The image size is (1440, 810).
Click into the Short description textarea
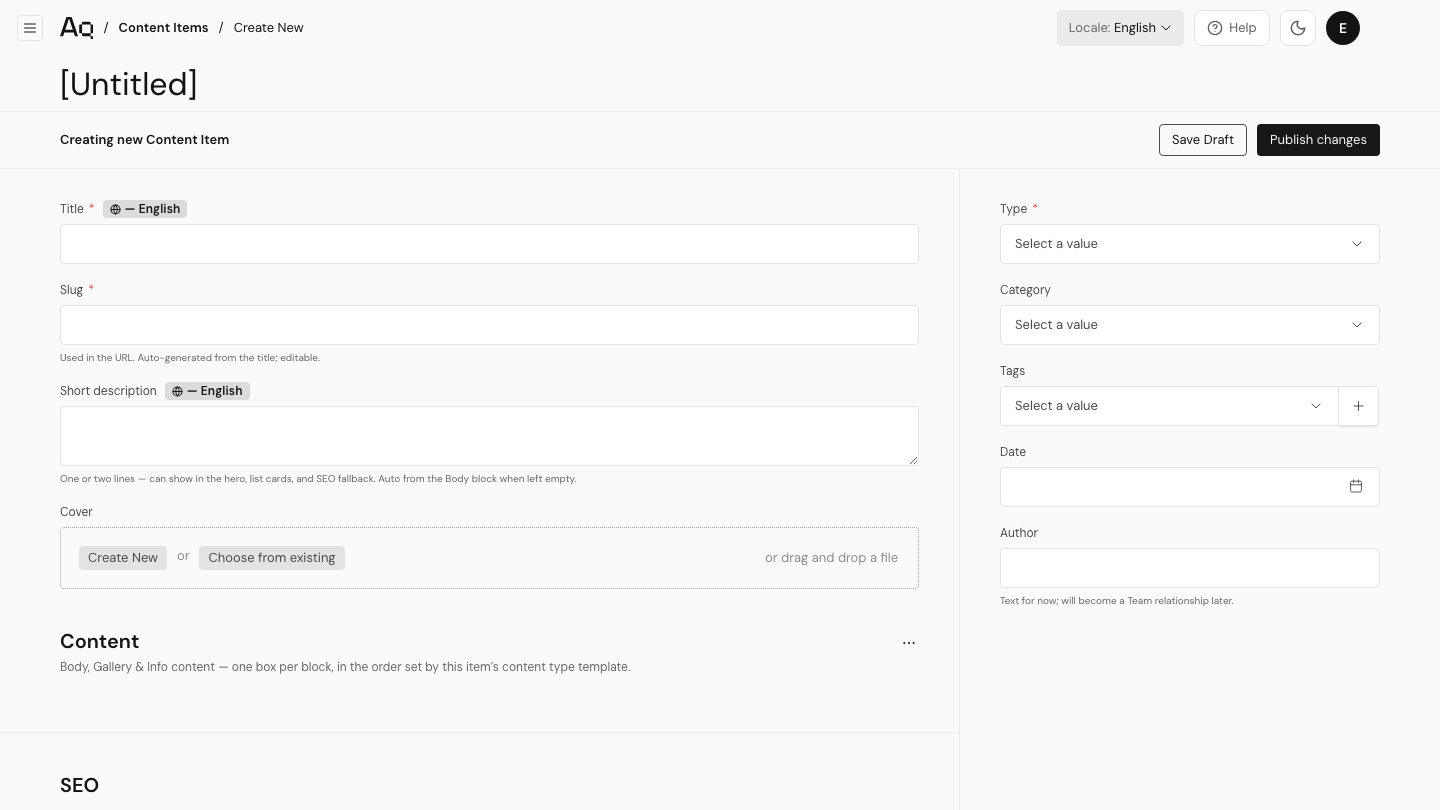pos(489,436)
